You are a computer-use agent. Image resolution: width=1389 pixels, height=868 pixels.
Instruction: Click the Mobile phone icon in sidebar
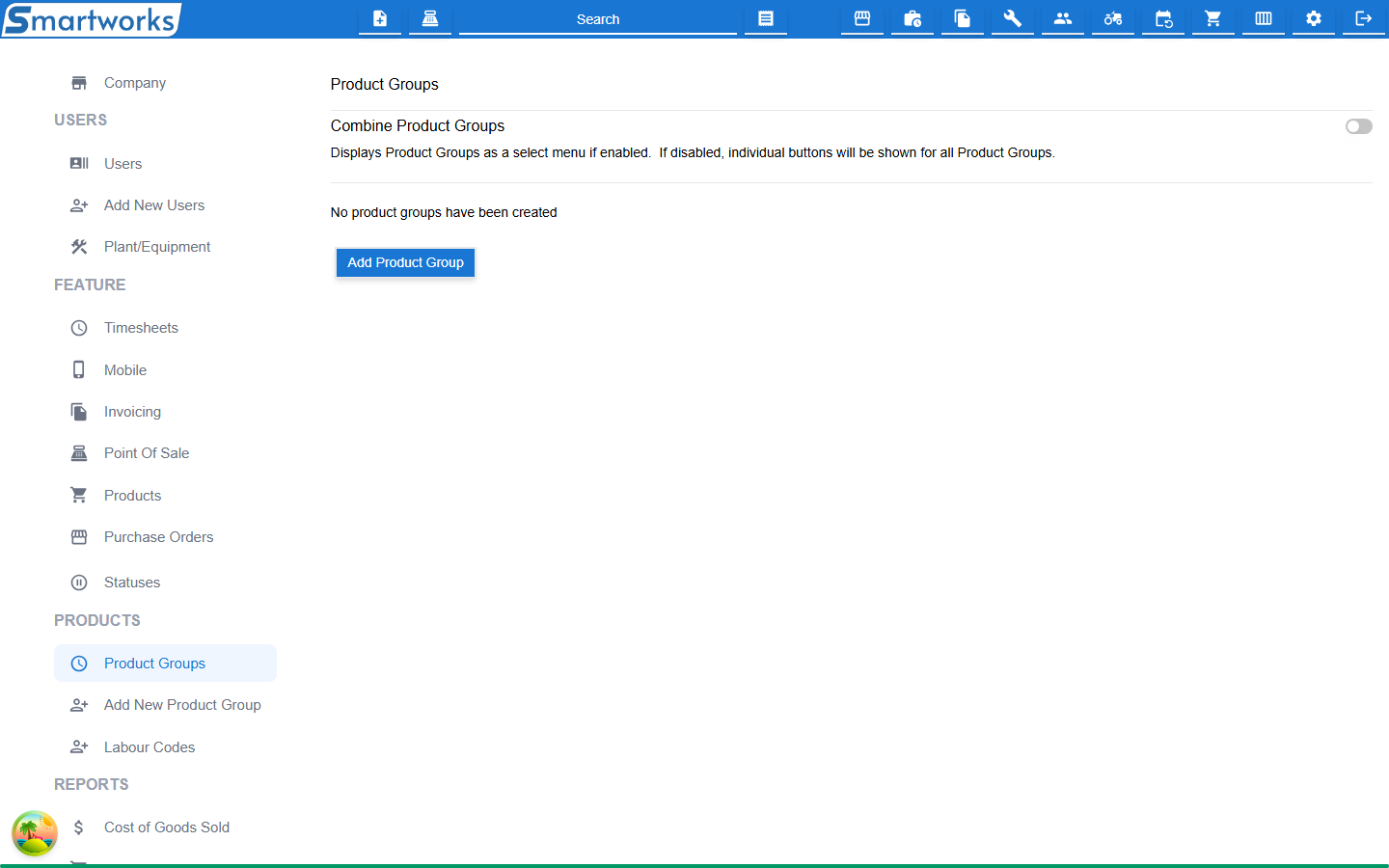(79, 370)
